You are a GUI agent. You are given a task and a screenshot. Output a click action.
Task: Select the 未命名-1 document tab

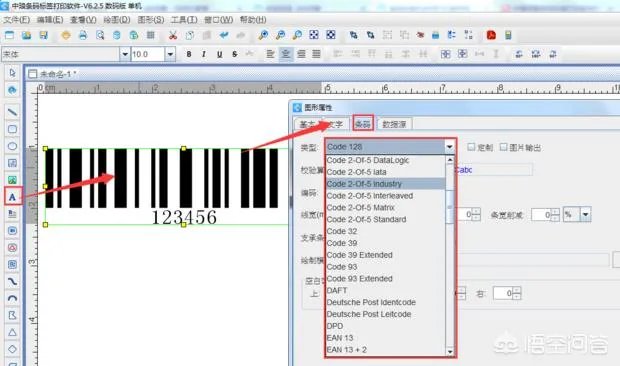pyautogui.click(x=53, y=74)
